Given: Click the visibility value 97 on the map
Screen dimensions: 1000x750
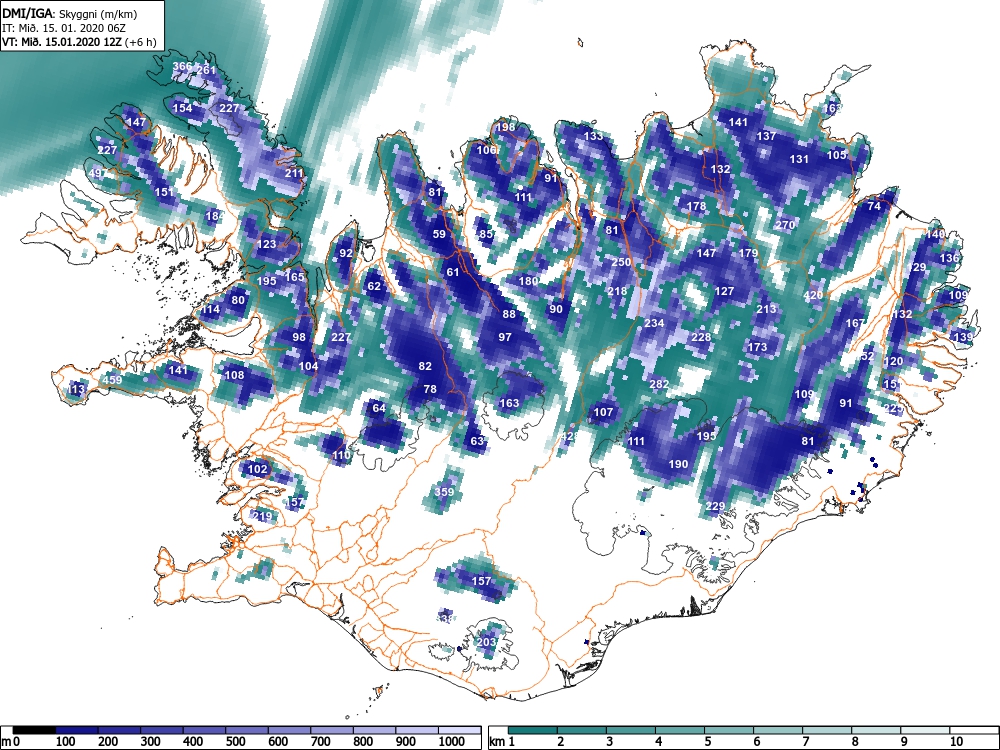Looking at the screenshot, I should [505, 337].
